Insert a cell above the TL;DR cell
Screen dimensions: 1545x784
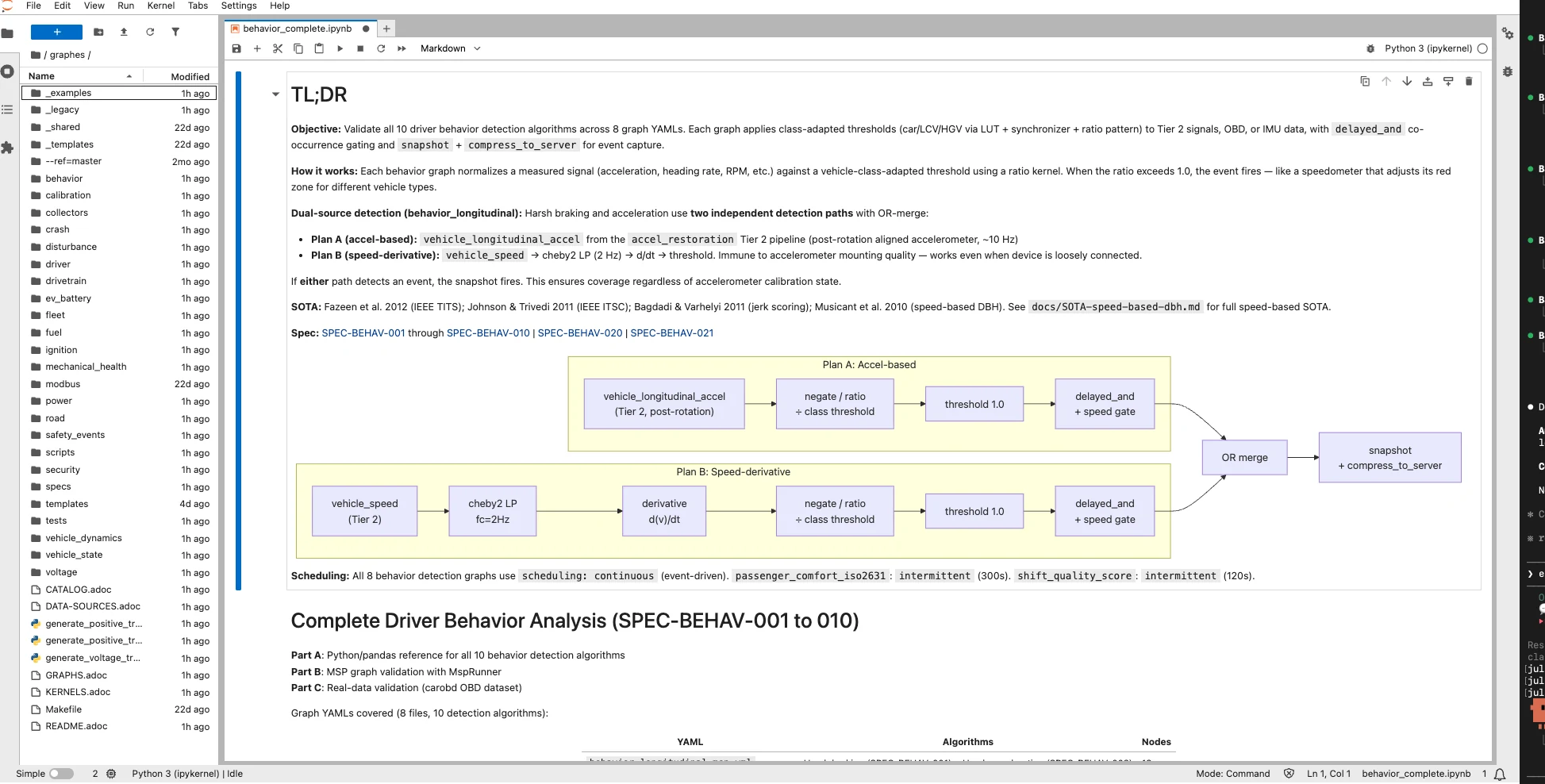click(1428, 81)
